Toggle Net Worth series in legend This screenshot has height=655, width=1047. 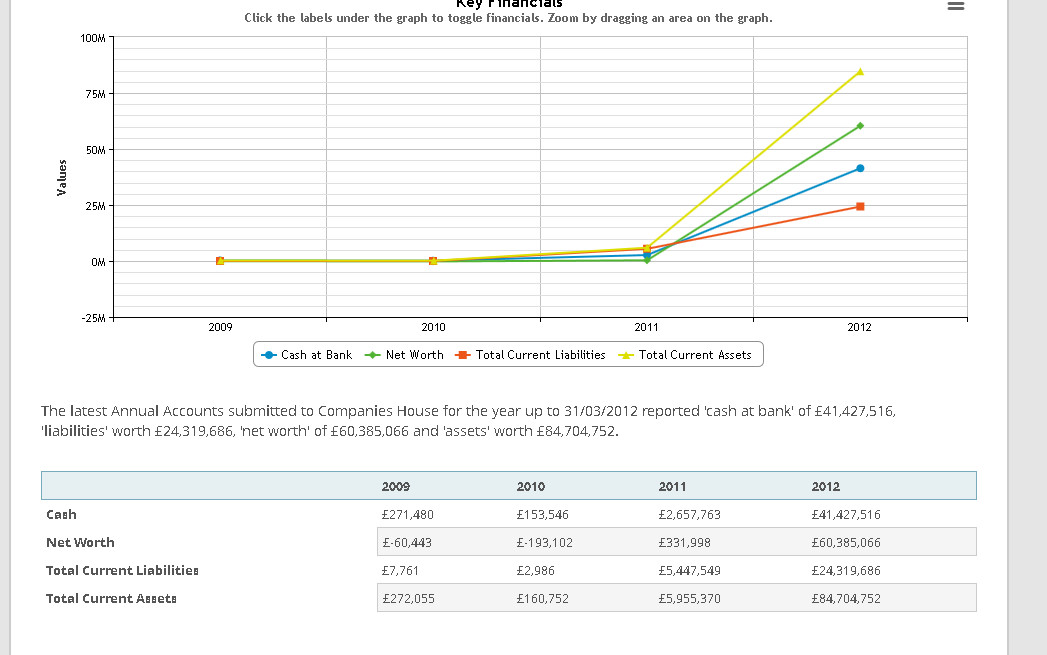click(x=404, y=355)
